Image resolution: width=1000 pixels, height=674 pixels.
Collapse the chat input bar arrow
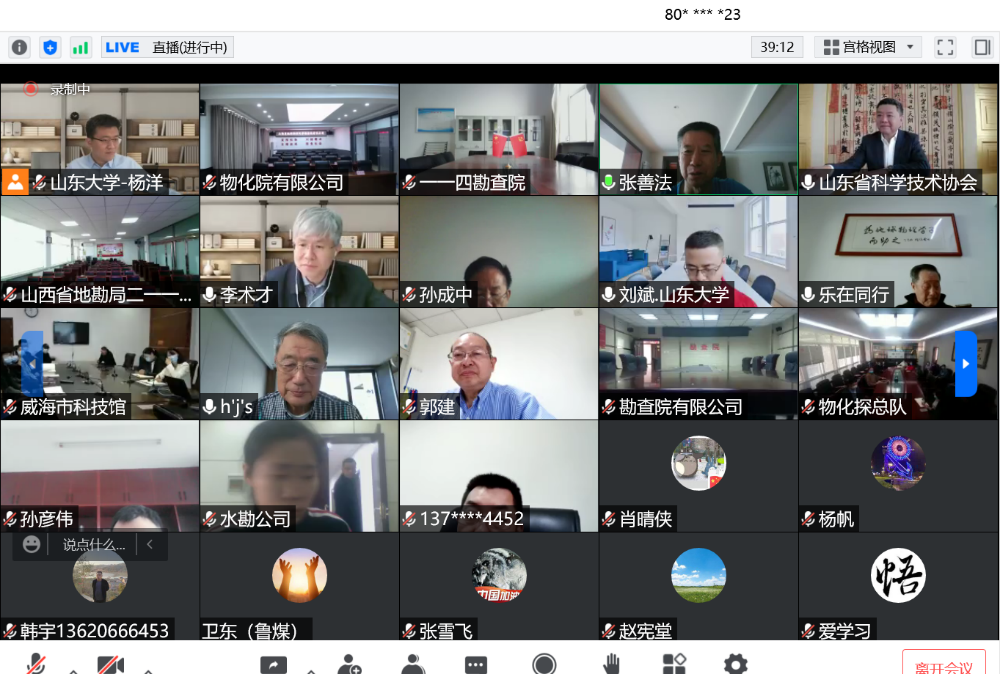click(150, 545)
